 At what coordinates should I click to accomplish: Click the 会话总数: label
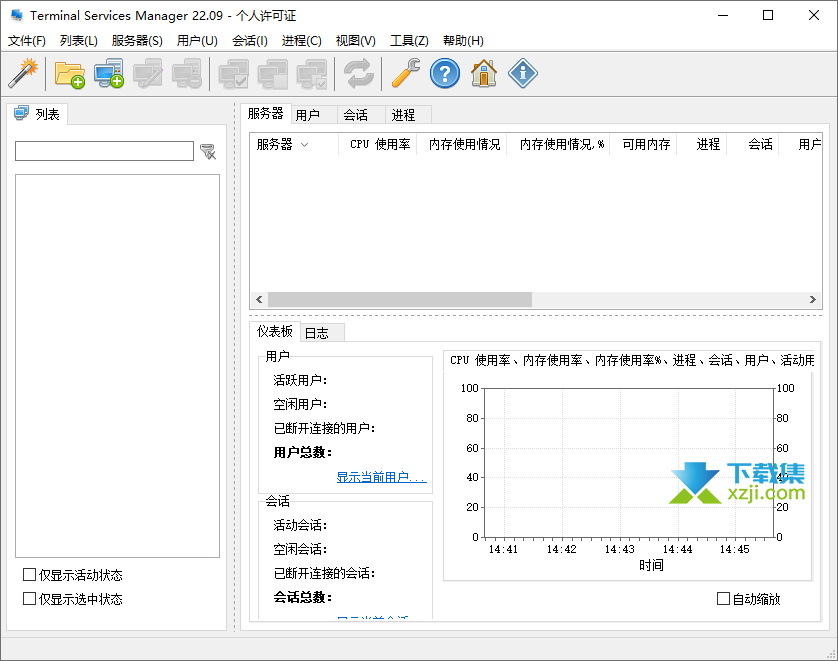click(x=303, y=597)
